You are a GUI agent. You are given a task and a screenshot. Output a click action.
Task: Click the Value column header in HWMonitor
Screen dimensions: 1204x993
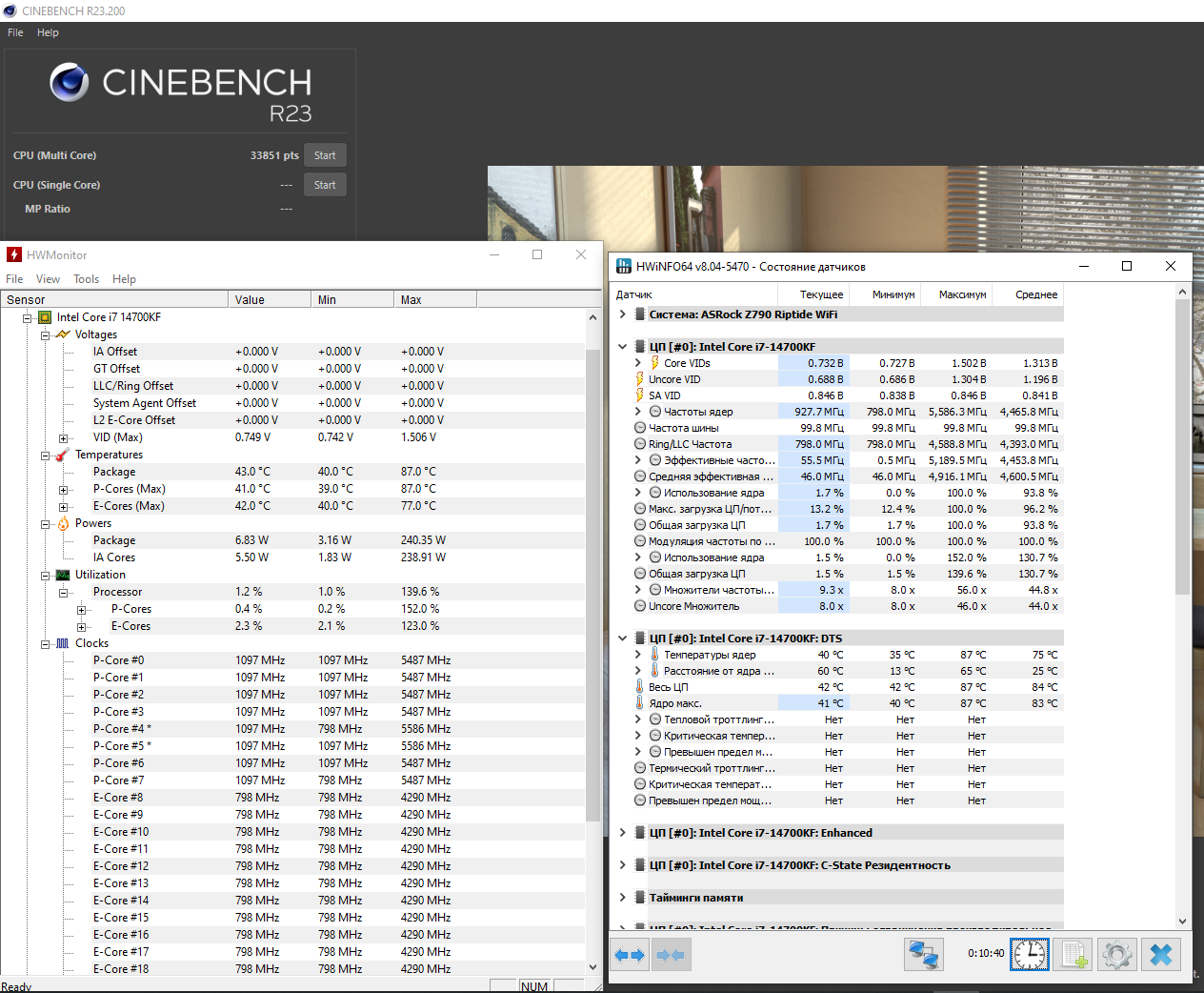coord(270,299)
